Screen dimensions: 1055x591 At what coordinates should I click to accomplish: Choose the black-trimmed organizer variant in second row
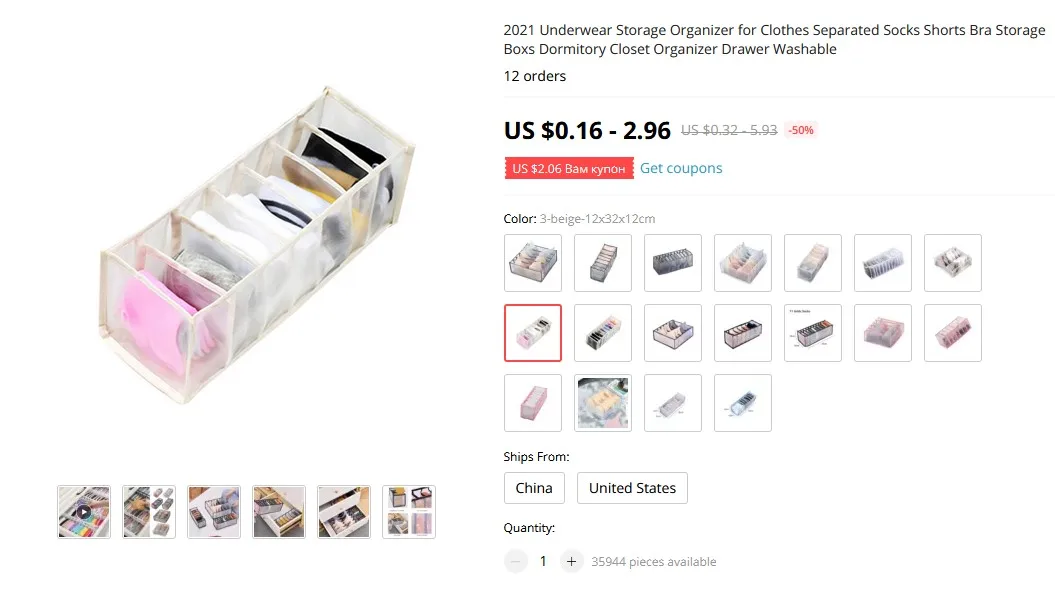pos(743,333)
